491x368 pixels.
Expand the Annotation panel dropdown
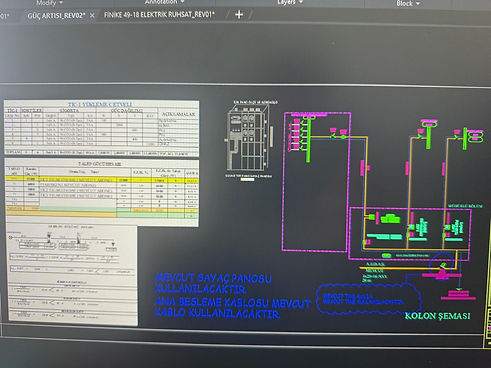[164, 2]
